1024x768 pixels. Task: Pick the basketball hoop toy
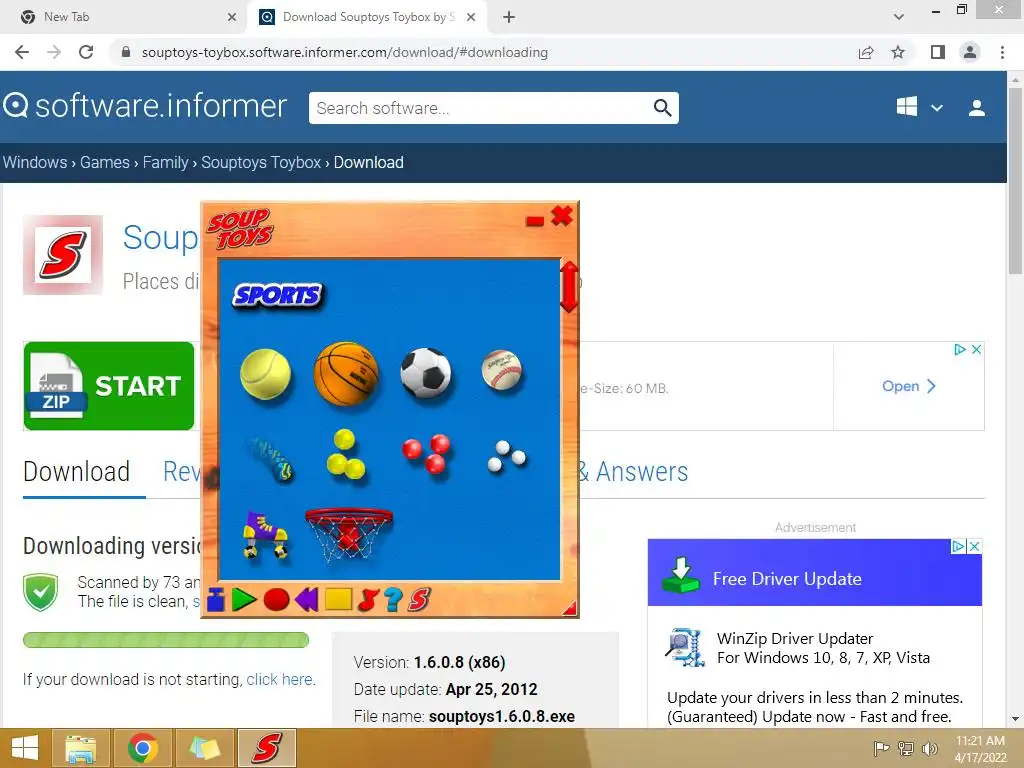(349, 534)
